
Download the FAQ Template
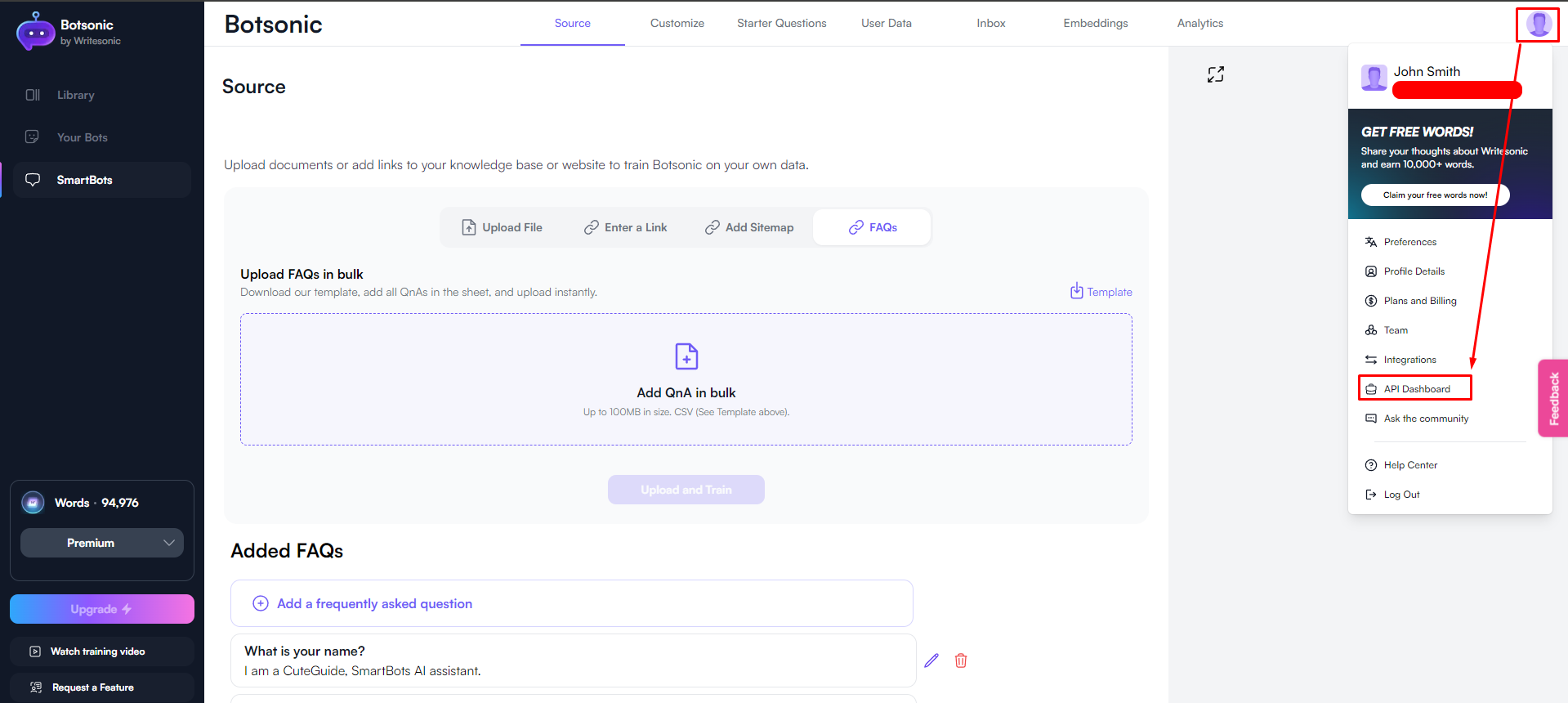pos(1101,292)
